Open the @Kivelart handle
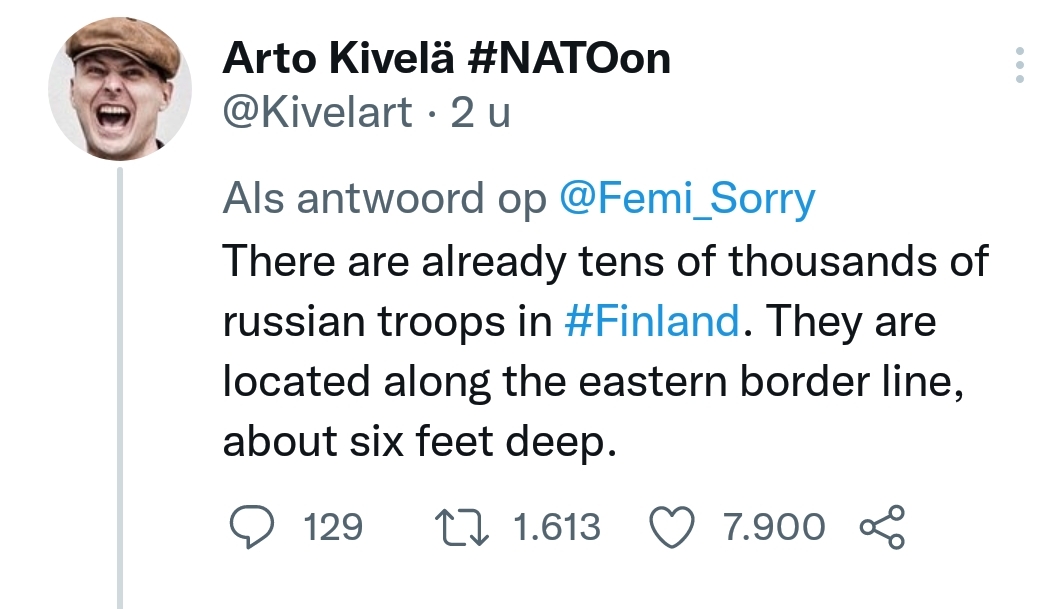 click(x=317, y=113)
